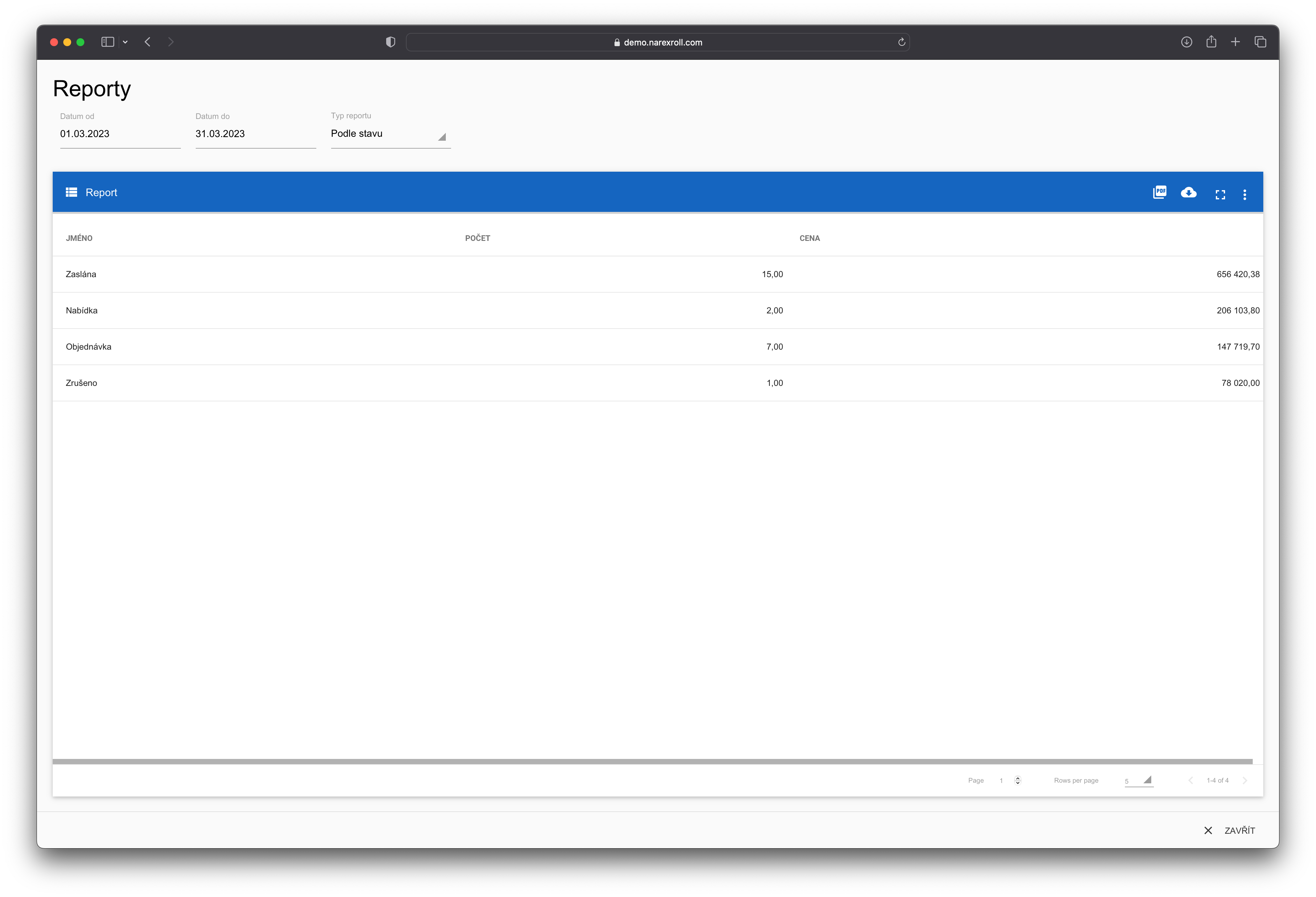Click the Reporty heading
This screenshot has width=1316, height=897.
[x=92, y=89]
